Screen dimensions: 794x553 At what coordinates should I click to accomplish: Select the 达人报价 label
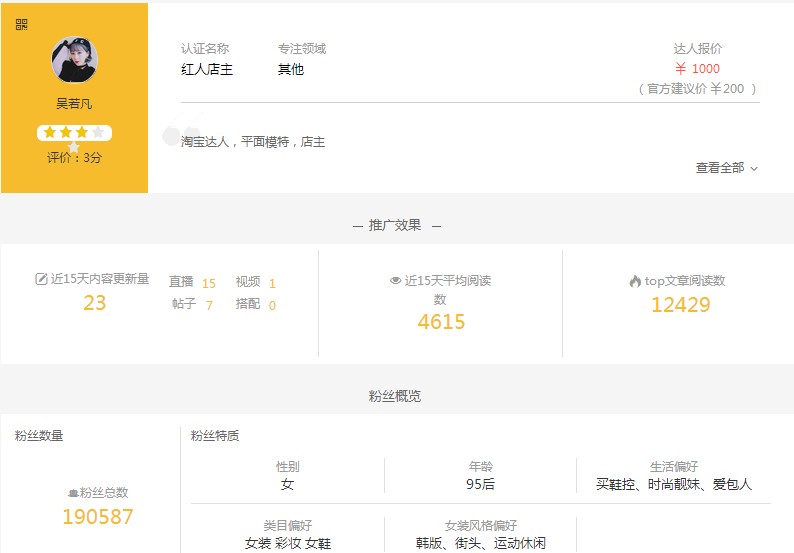(x=697, y=49)
